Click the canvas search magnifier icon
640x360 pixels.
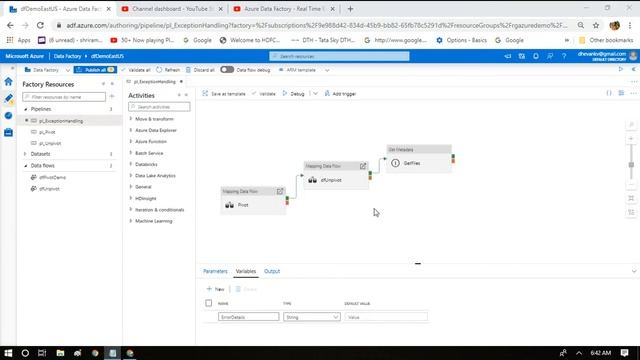[x=631, y=124]
